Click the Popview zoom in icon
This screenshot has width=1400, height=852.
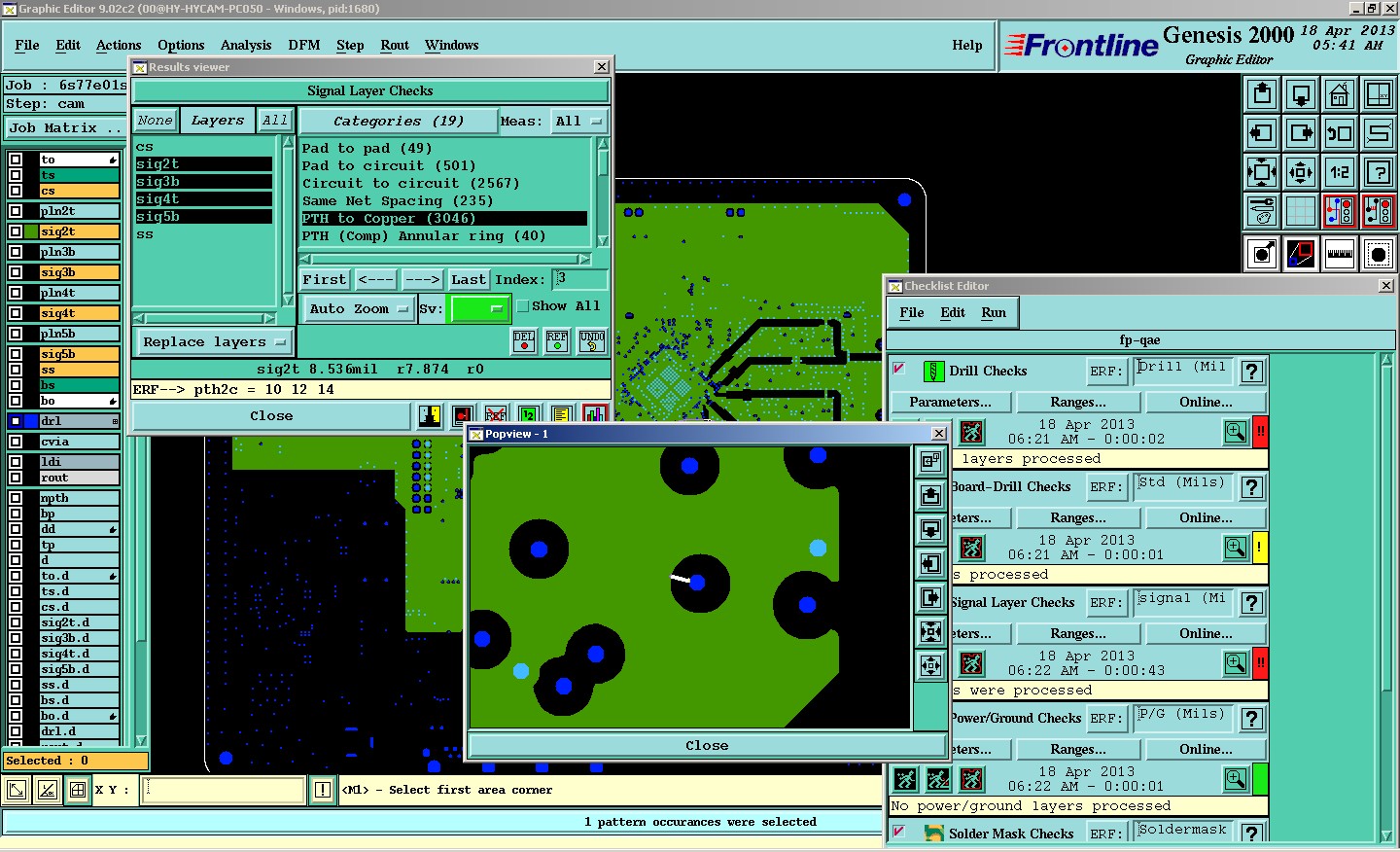931,631
